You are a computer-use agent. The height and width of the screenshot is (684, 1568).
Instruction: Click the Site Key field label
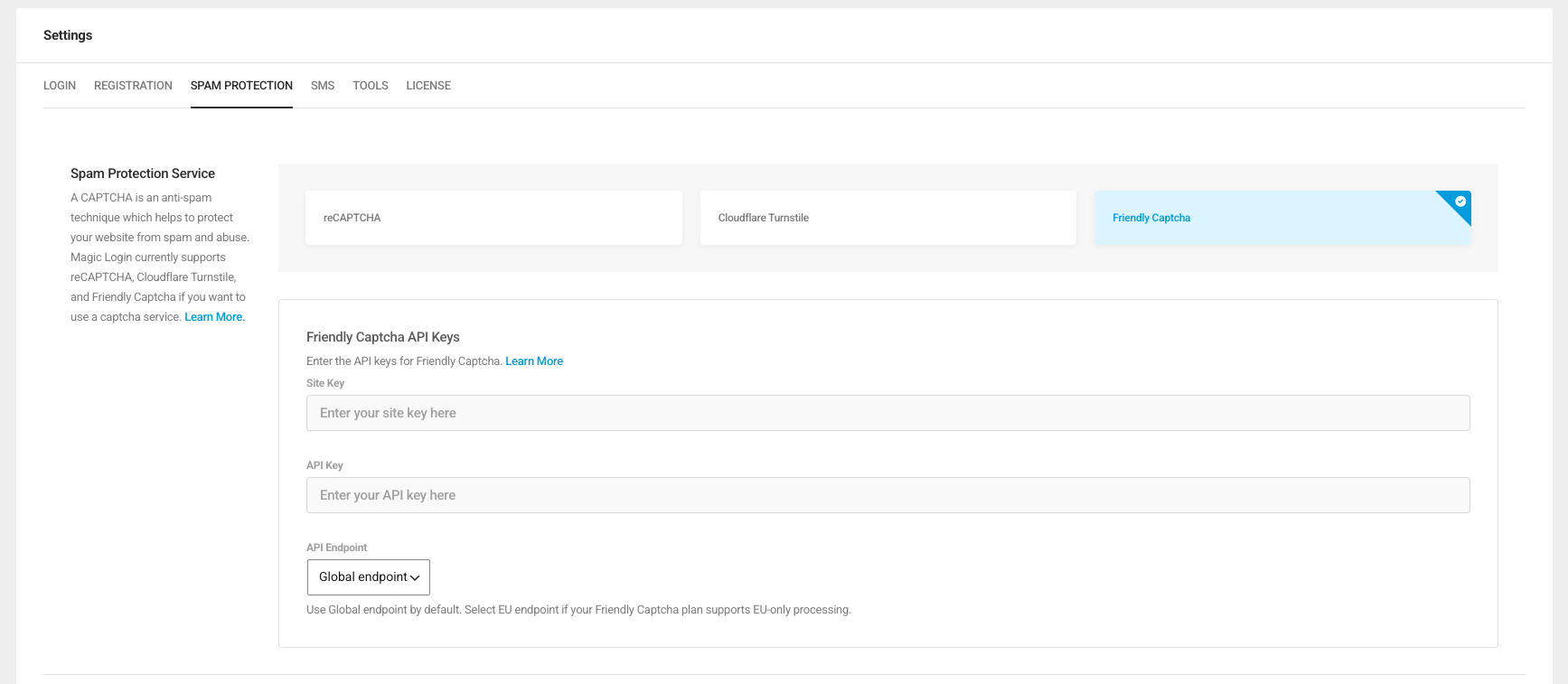click(325, 383)
